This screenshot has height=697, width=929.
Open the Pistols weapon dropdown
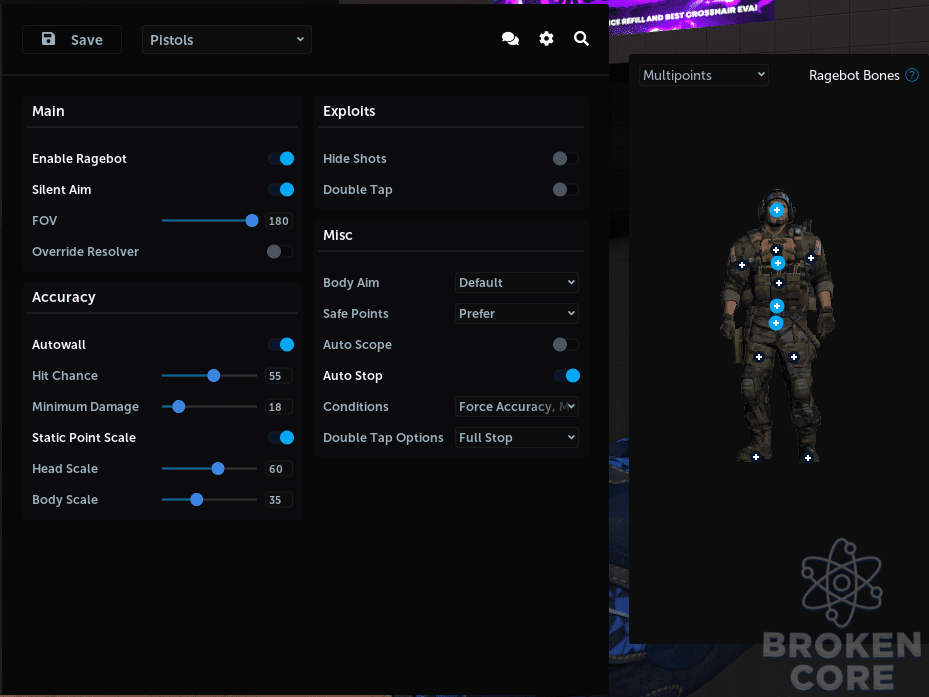tap(227, 40)
